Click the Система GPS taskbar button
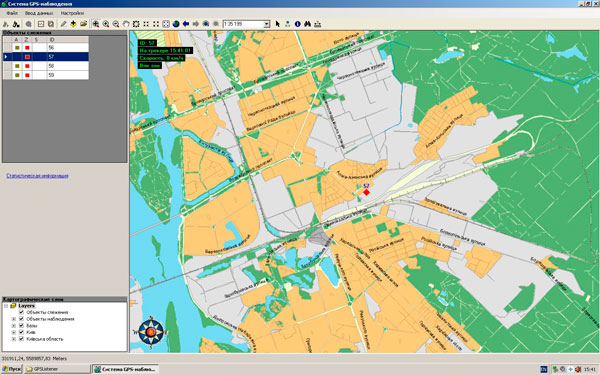The image size is (600, 375). coord(125,369)
